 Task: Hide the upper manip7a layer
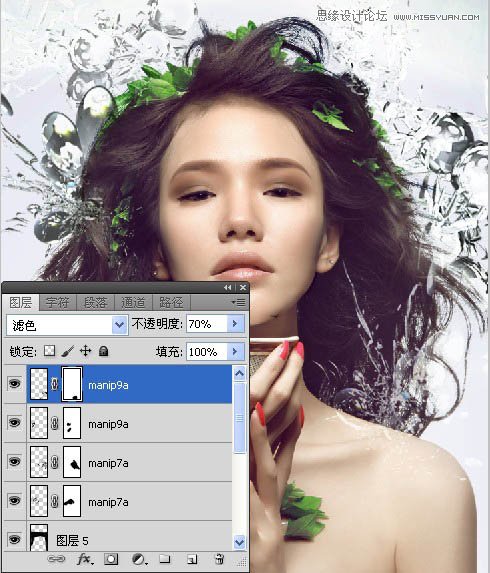14,462
